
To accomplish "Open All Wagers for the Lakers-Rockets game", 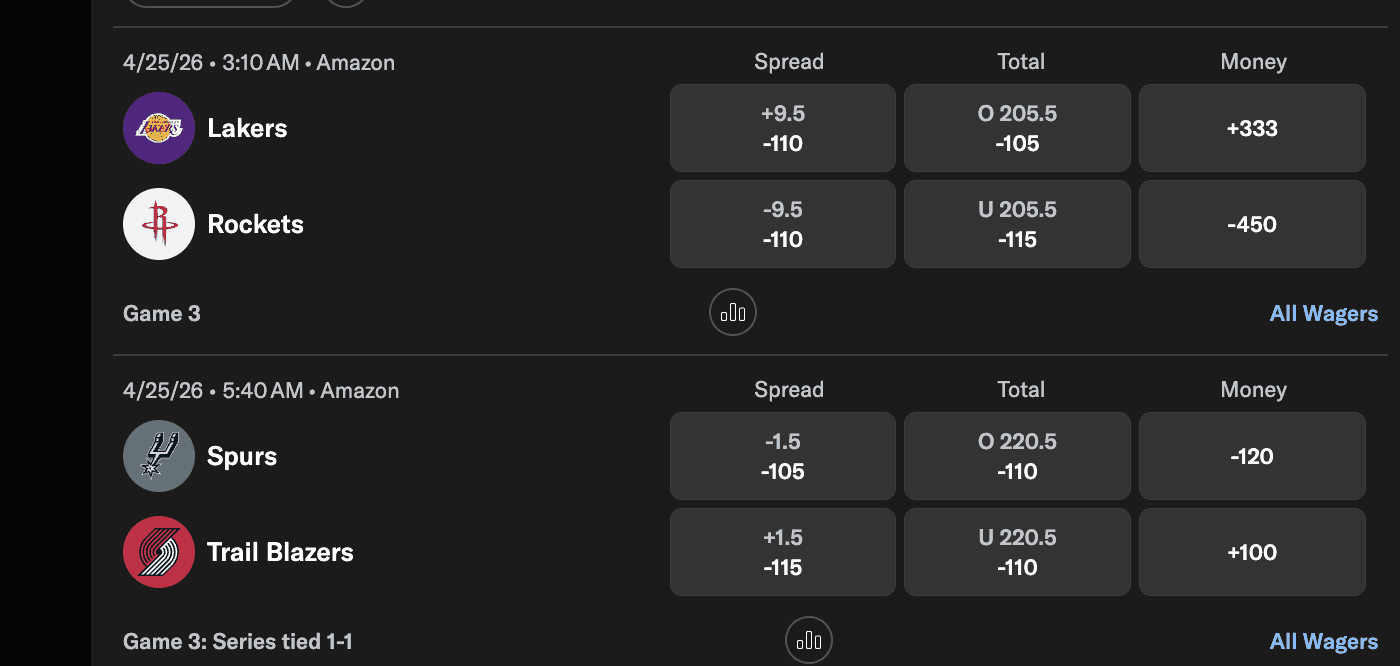I will coord(1323,313).
